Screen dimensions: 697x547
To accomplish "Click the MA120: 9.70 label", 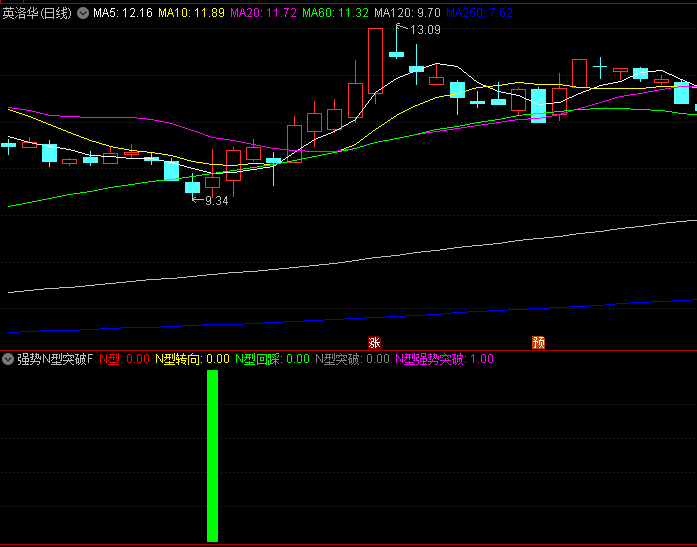I will (x=407, y=13).
